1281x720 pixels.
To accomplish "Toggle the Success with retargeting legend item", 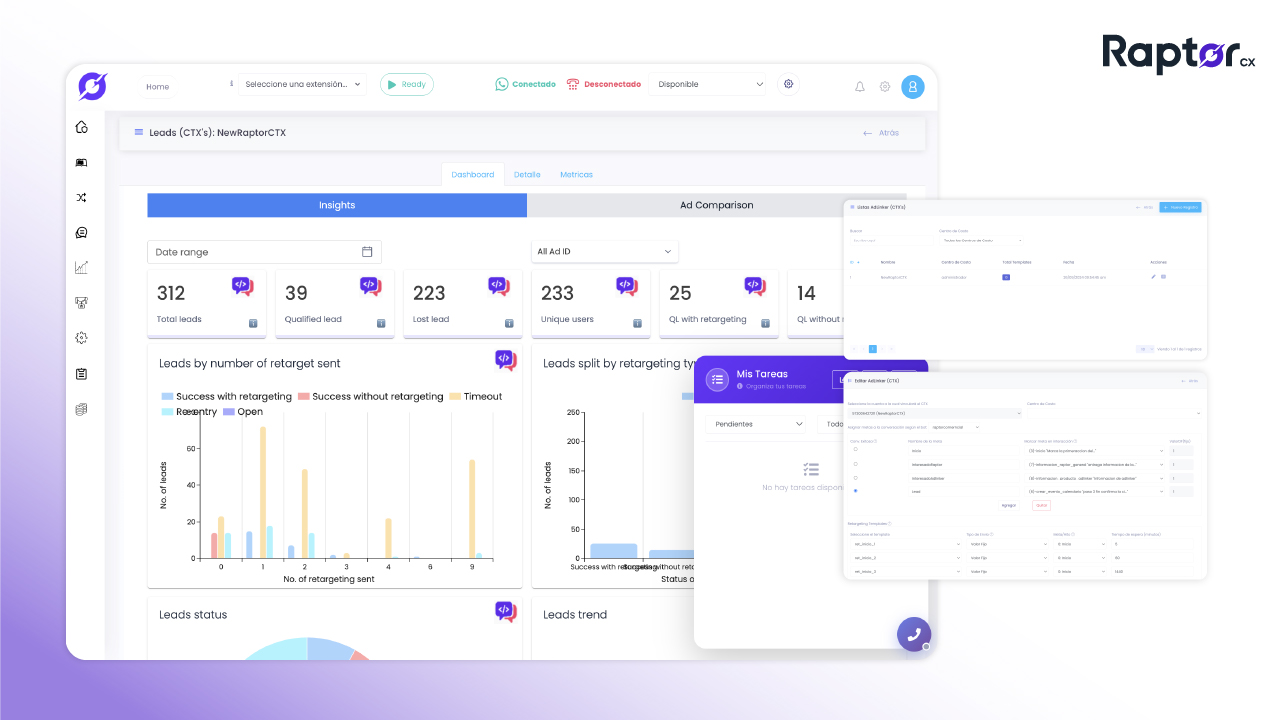I will [226, 396].
